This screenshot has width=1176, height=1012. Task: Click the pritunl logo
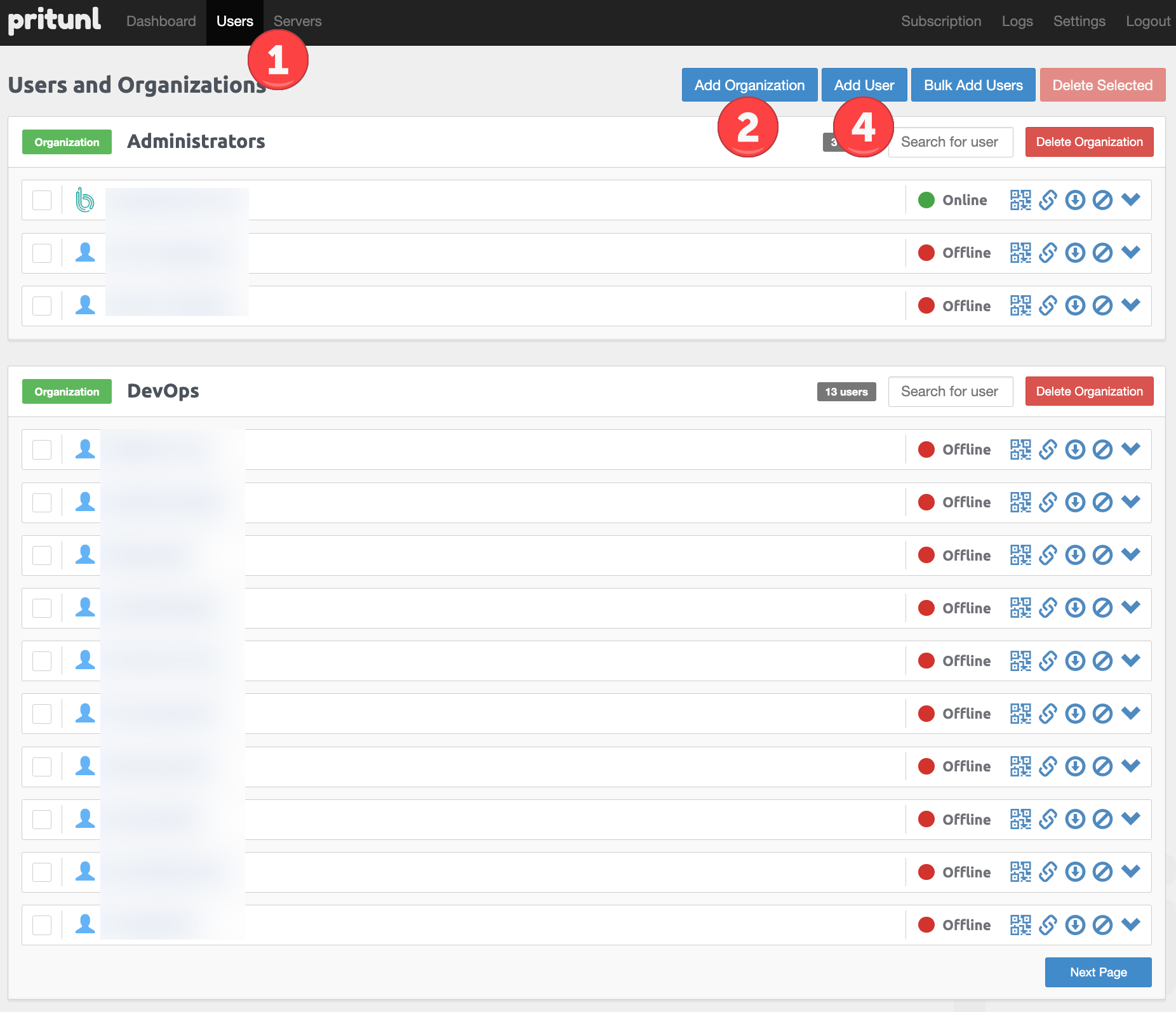tap(54, 20)
